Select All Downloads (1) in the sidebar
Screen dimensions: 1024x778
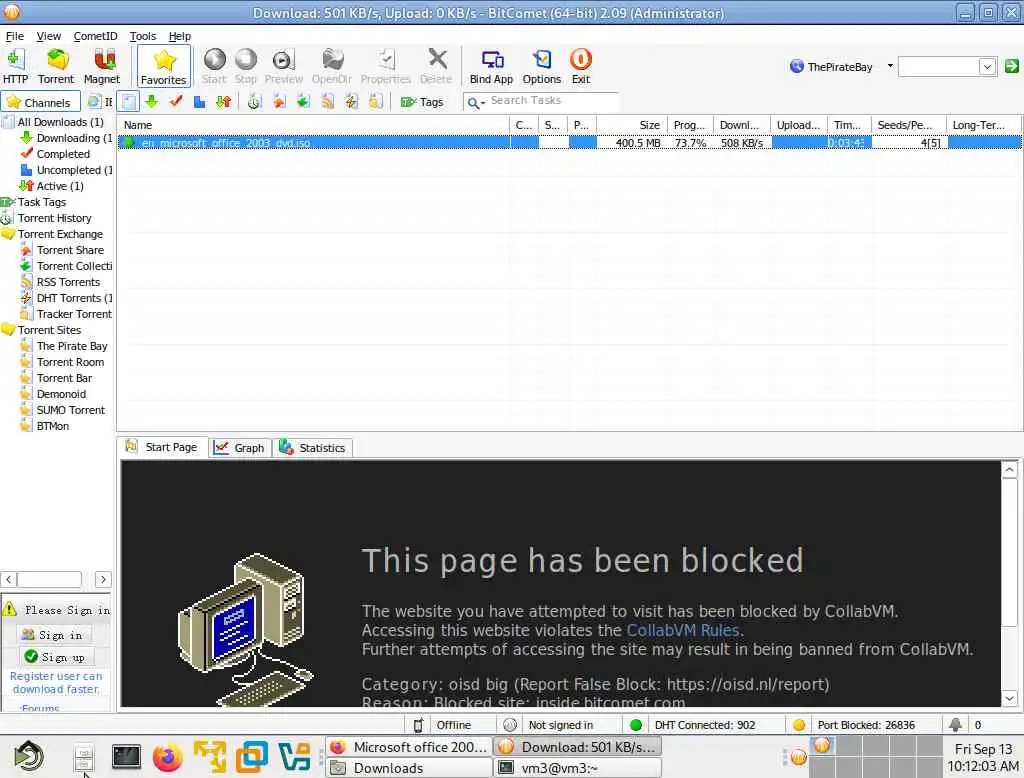click(61, 122)
